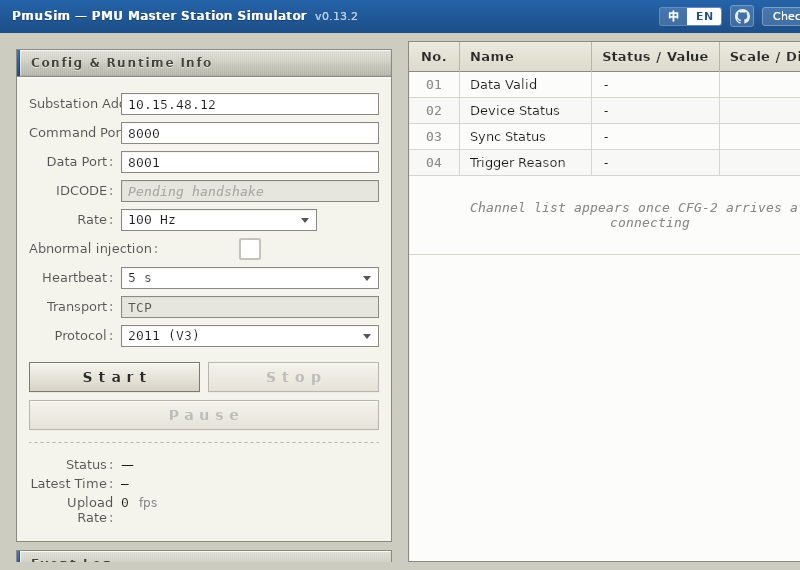
Task: Click the PmuSim application title text
Action: [x=159, y=16]
